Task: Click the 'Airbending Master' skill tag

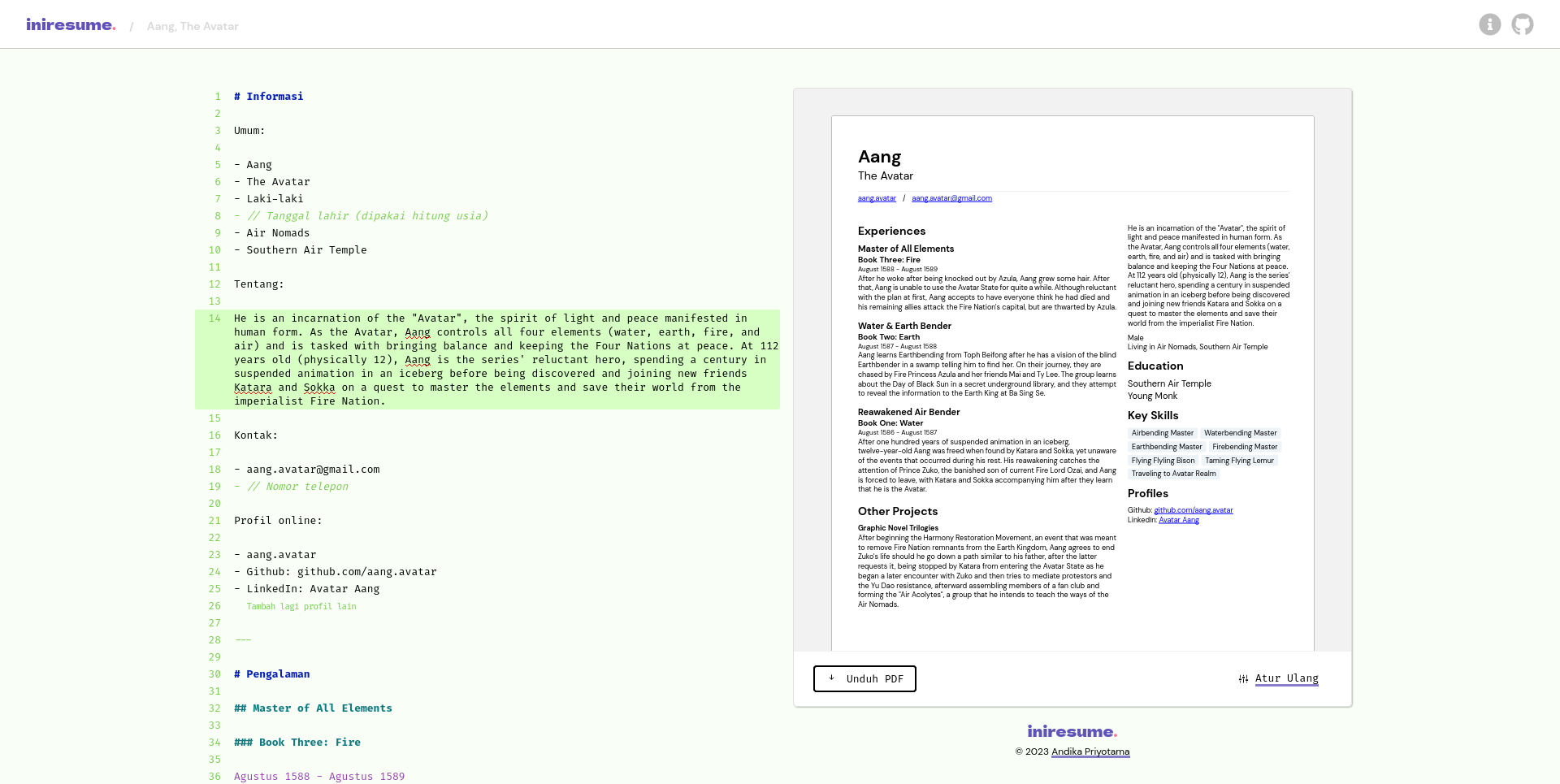Action: tap(1163, 433)
